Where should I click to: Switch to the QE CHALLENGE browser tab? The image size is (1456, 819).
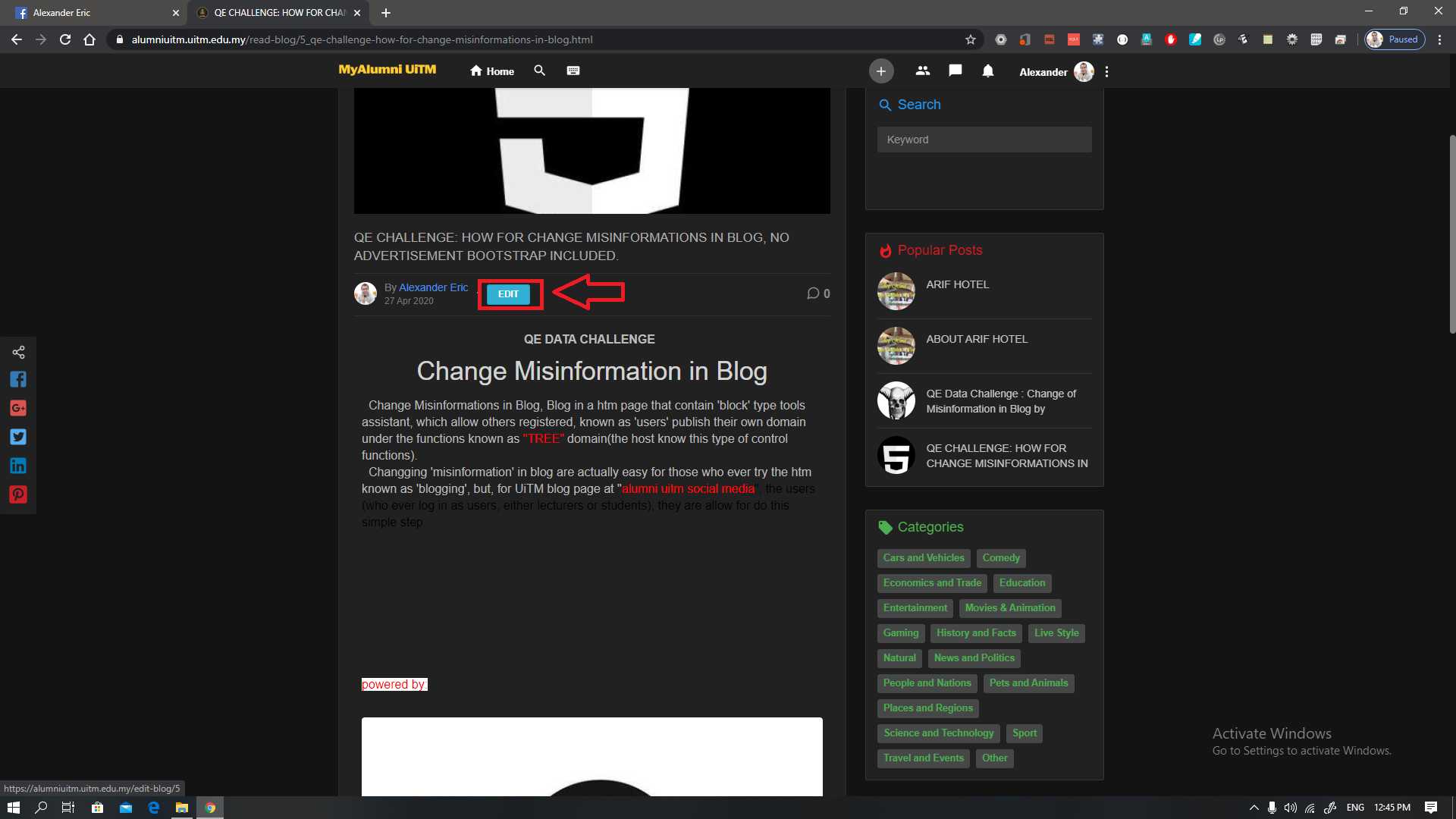coord(278,13)
